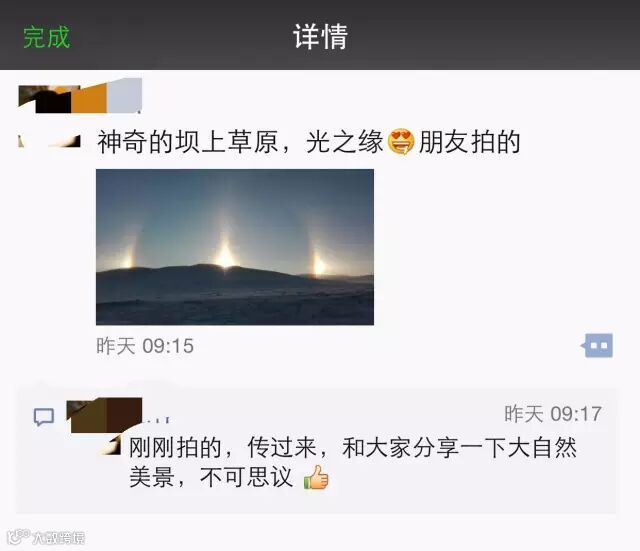Tap the 详情 title in the header
640x551 pixels.
tap(320, 37)
